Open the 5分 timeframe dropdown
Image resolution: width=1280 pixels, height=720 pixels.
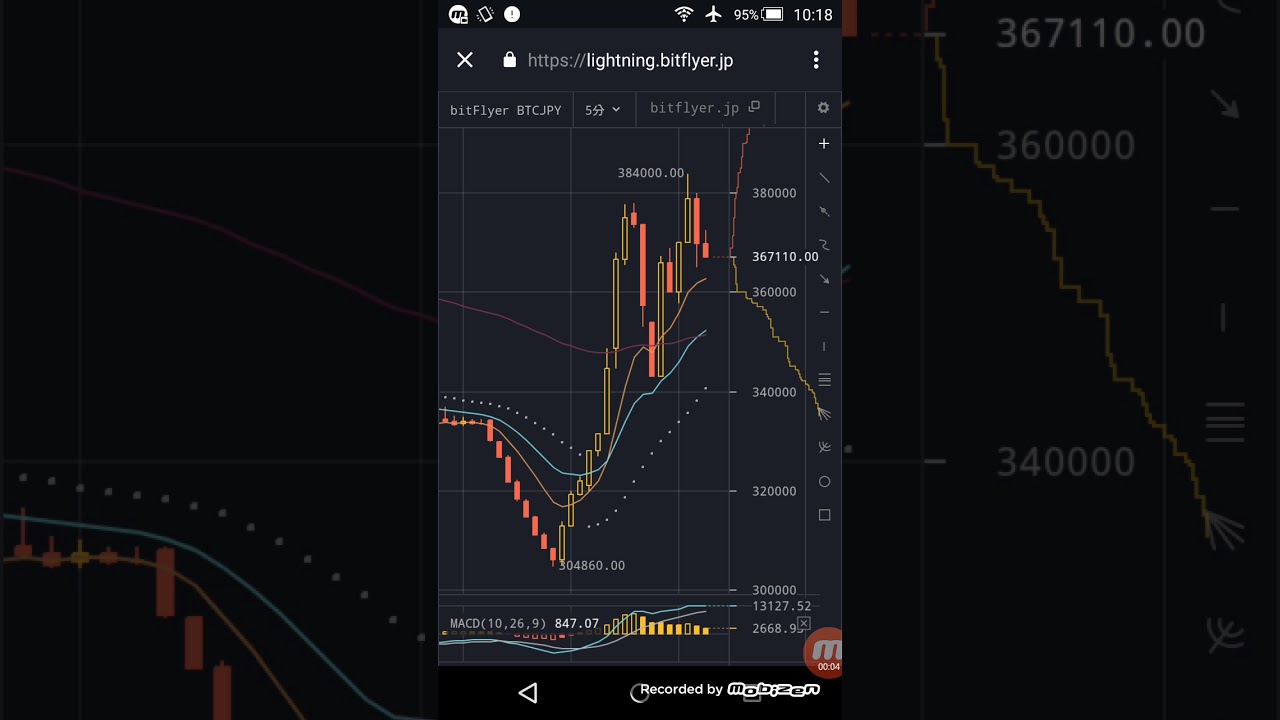click(x=602, y=110)
